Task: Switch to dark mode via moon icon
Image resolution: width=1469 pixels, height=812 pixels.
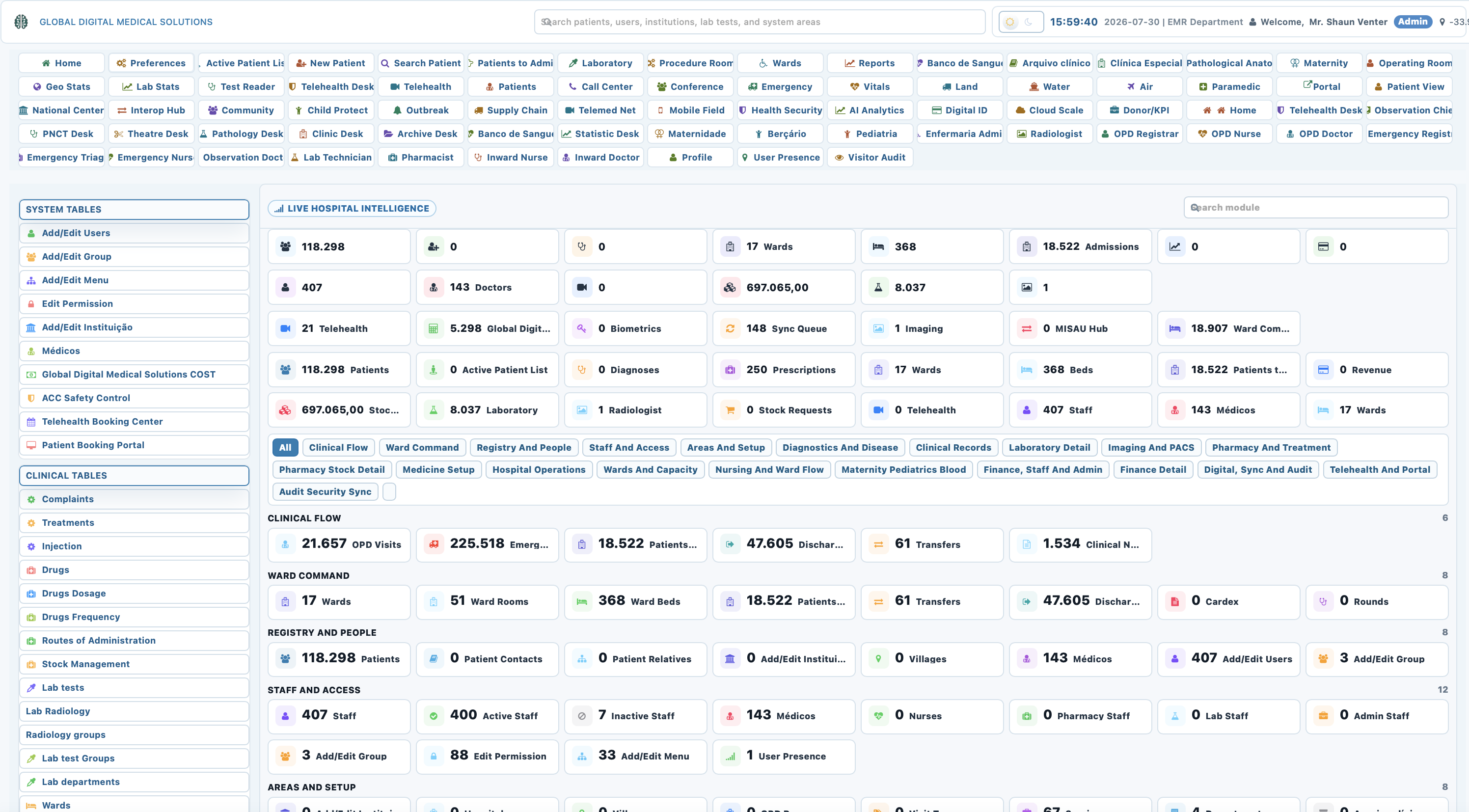Action: click(1028, 22)
